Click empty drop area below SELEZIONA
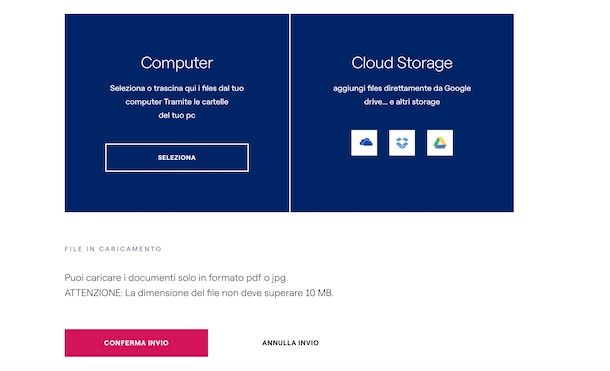This screenshot has width=610, height=371. click(177, 192)
